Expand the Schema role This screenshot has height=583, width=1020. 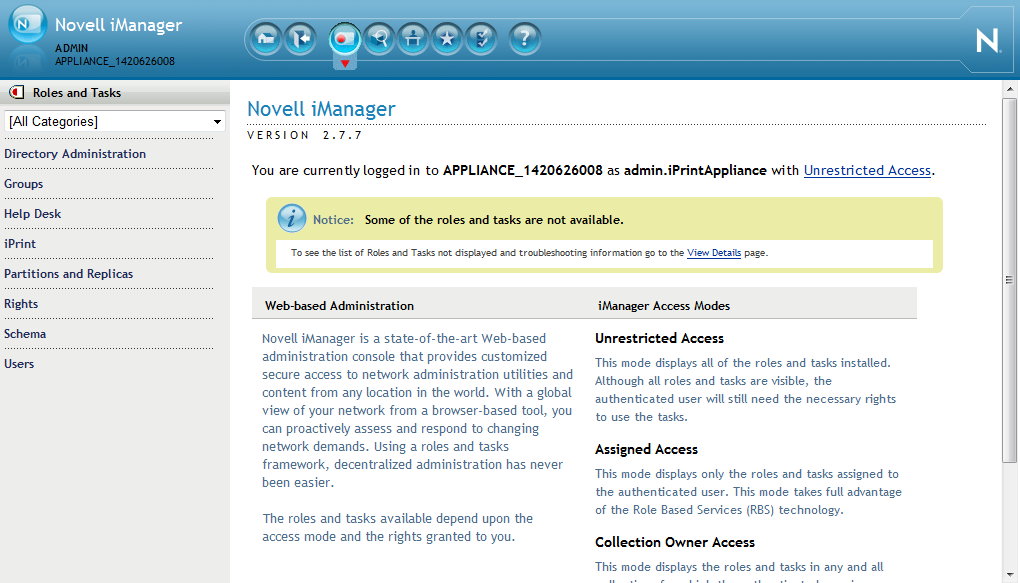25,334
